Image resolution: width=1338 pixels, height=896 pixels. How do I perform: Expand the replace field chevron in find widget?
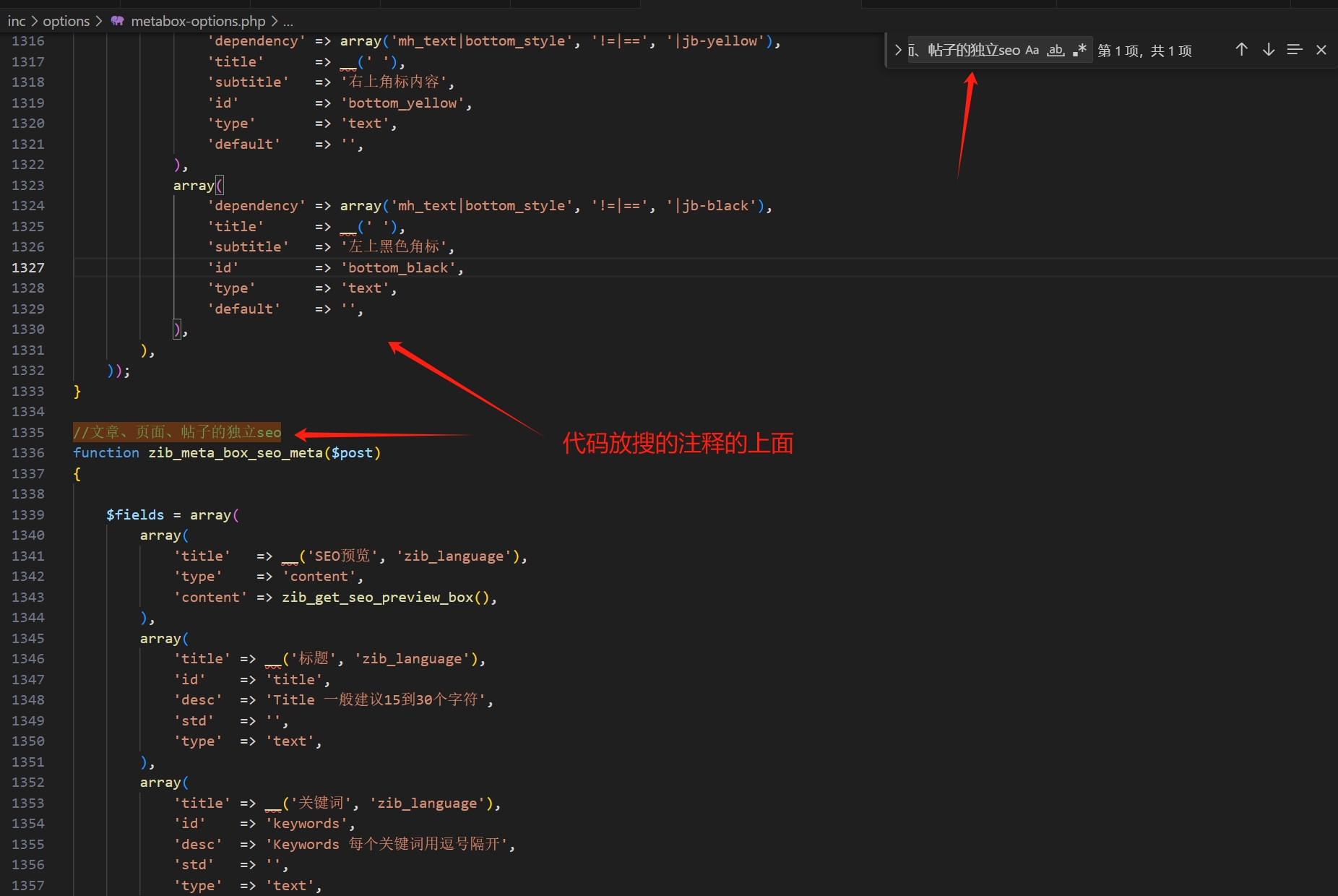897,50
